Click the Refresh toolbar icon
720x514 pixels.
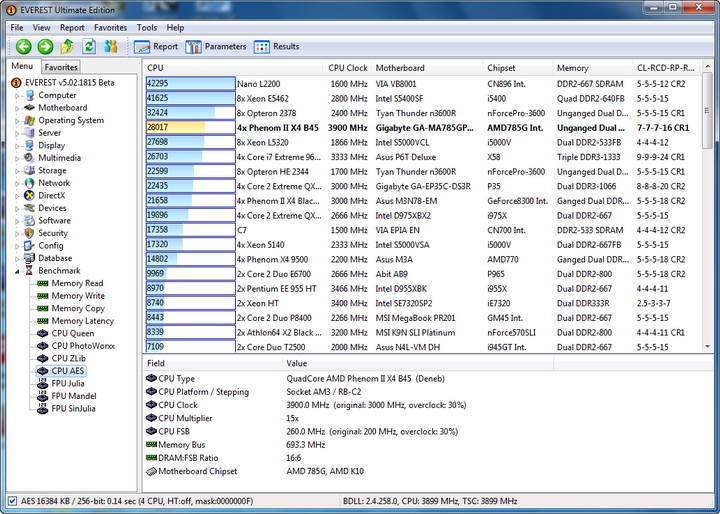click(89, 46)
